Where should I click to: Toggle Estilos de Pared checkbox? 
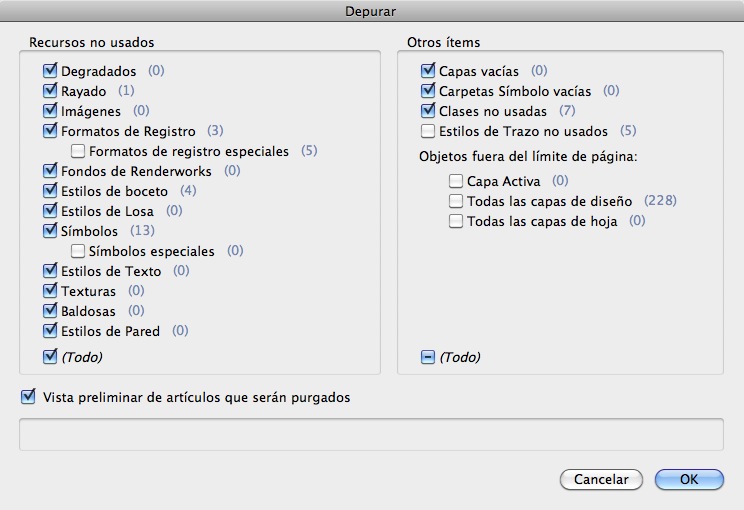click(50, 331)
